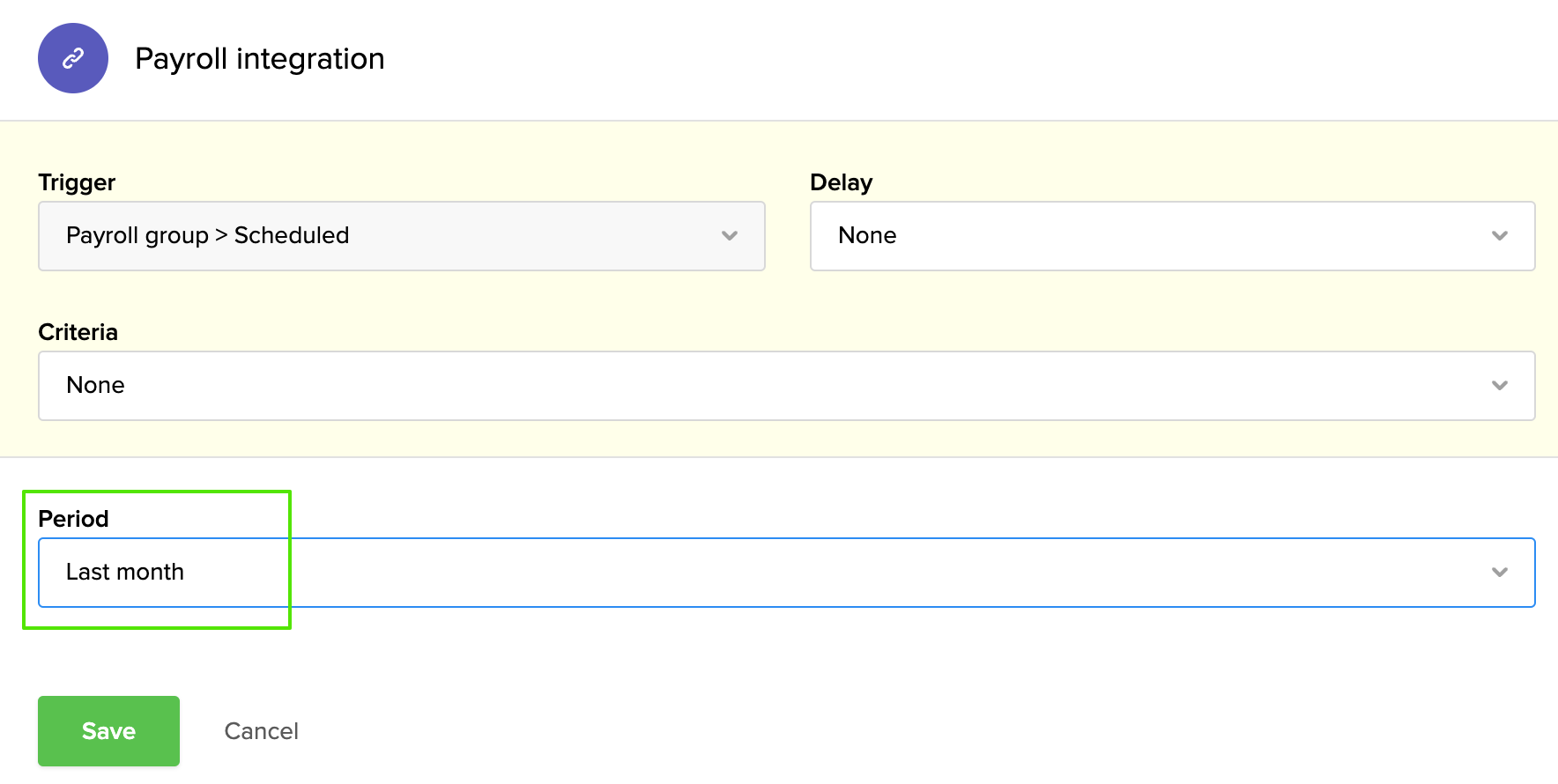Click the Criteria field label
This screenshot has width=1558, height=784.
[78, 332]
